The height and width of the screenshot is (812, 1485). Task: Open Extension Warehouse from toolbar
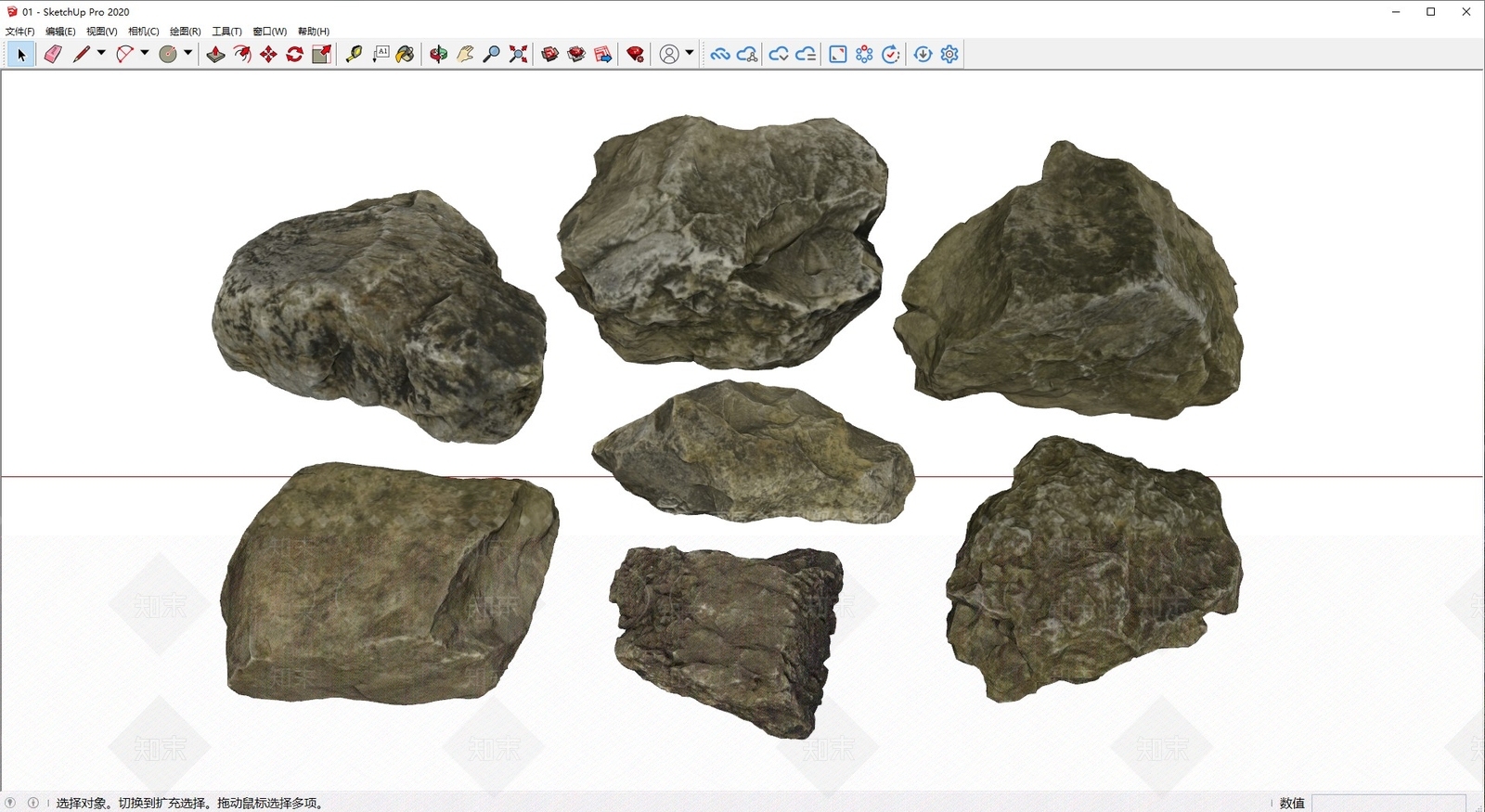(576, 55)
